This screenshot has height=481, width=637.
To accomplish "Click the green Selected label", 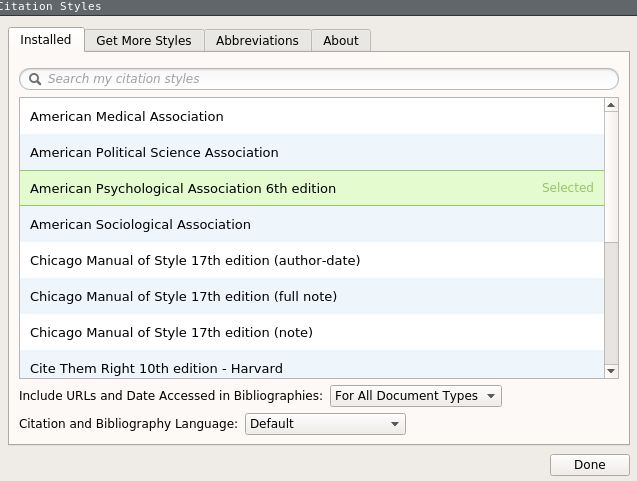I will 568,188.
